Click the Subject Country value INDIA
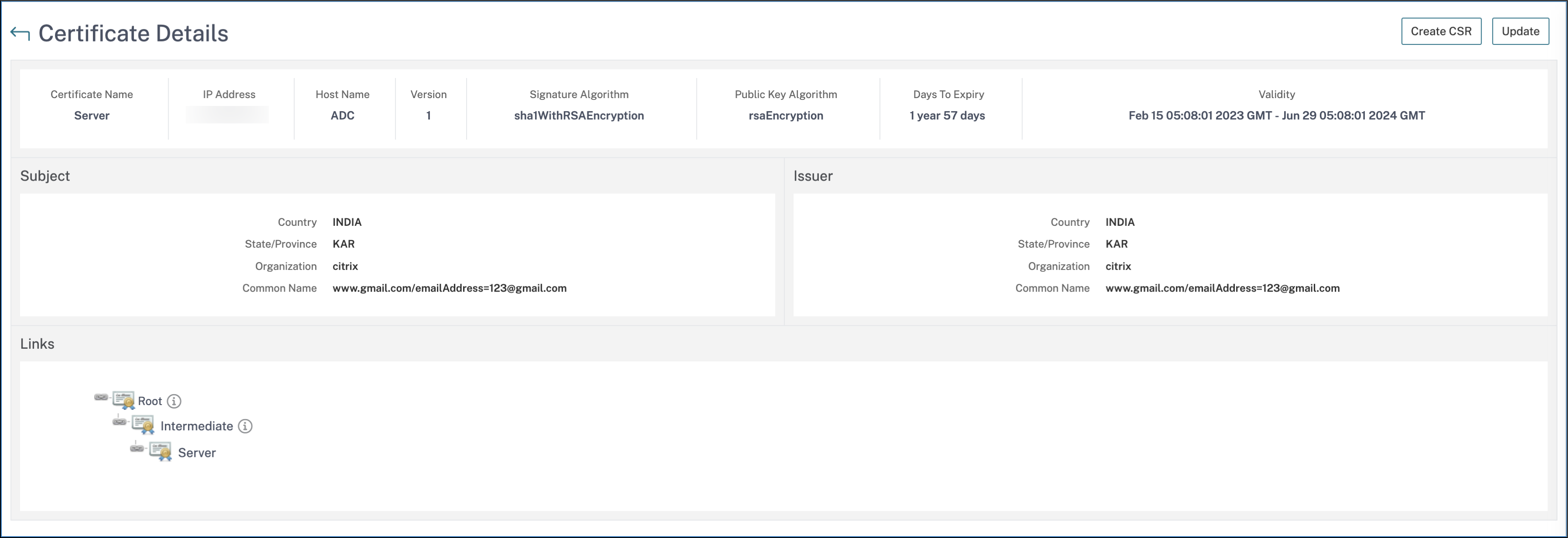 tap(347, 222)
